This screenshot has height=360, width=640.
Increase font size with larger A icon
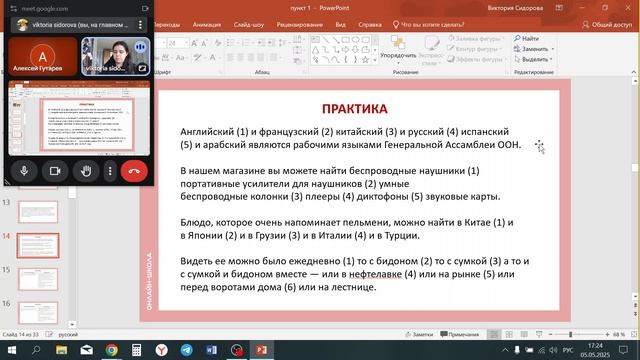[195, 43]
